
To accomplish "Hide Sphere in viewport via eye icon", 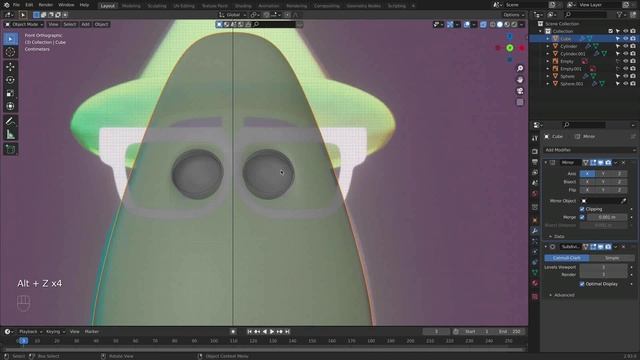I will (625, 76).
